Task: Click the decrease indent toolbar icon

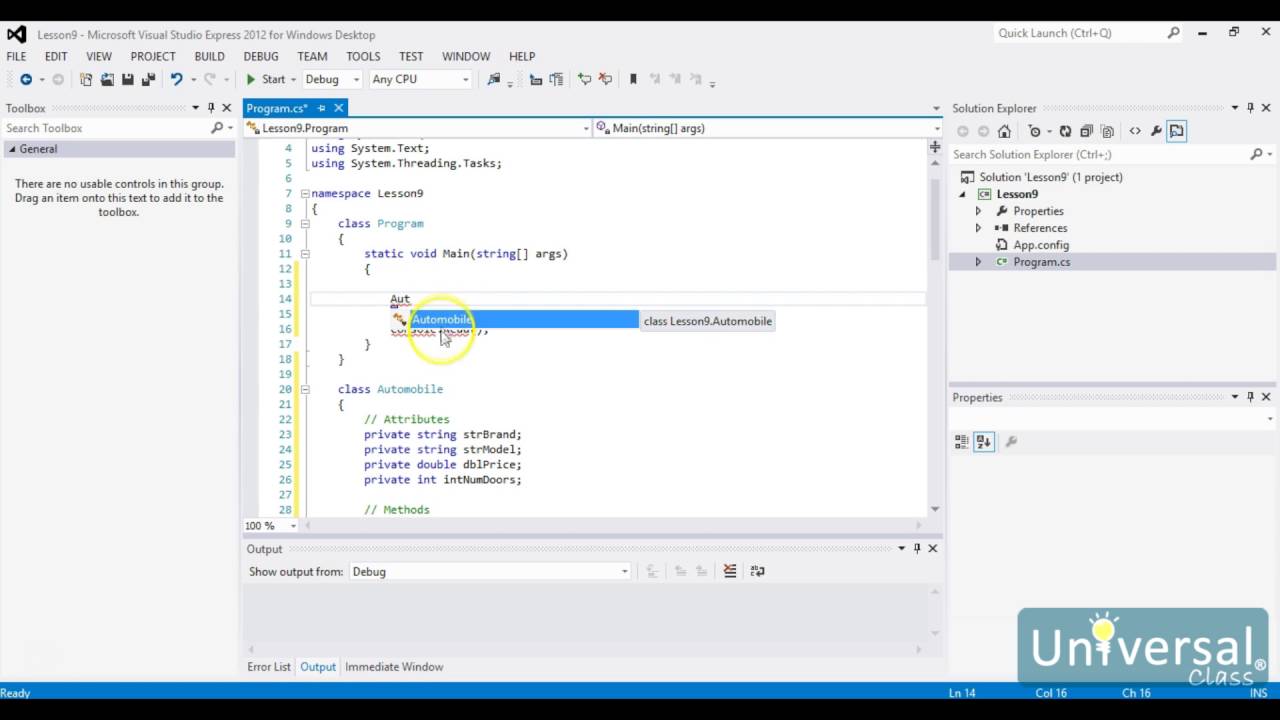Action: (x=536, y=79)
